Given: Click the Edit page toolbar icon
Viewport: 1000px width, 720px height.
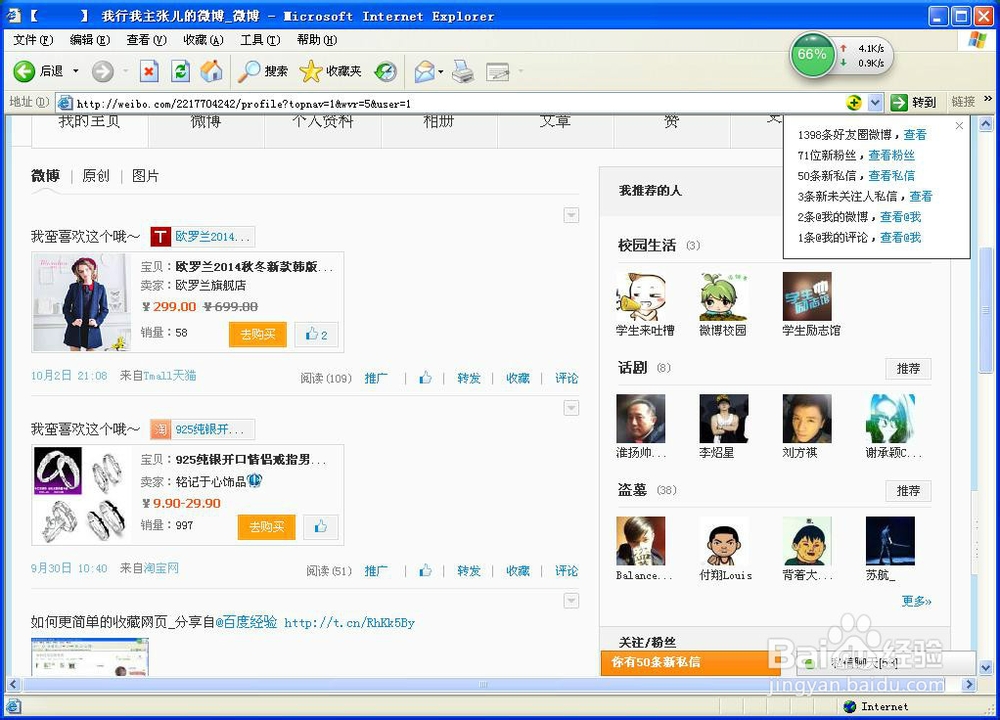Looking at the screenshot, I should click(497, 71).
